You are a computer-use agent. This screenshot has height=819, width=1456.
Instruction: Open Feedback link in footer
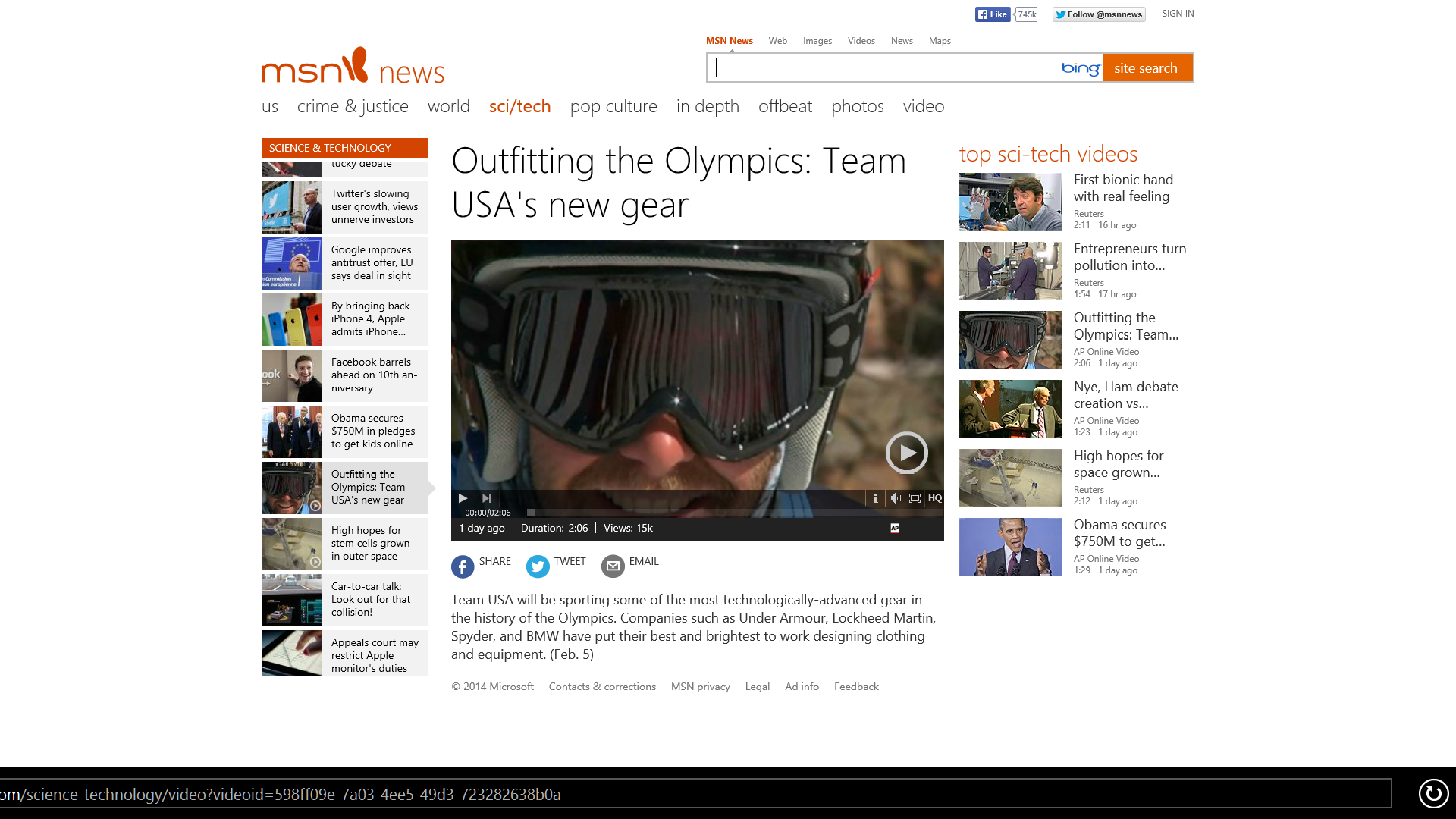tap(855, 686)
